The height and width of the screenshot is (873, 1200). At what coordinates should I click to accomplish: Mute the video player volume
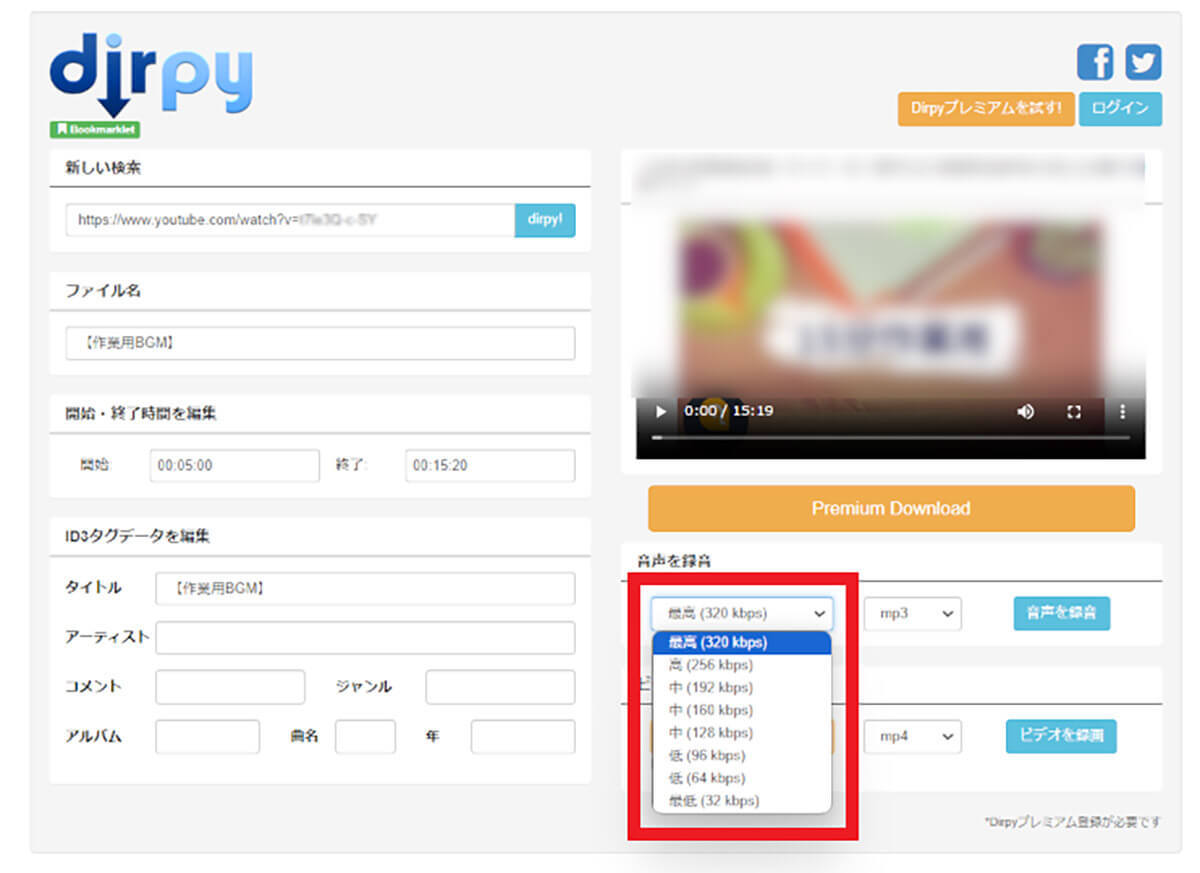(x=1025, y=411)
